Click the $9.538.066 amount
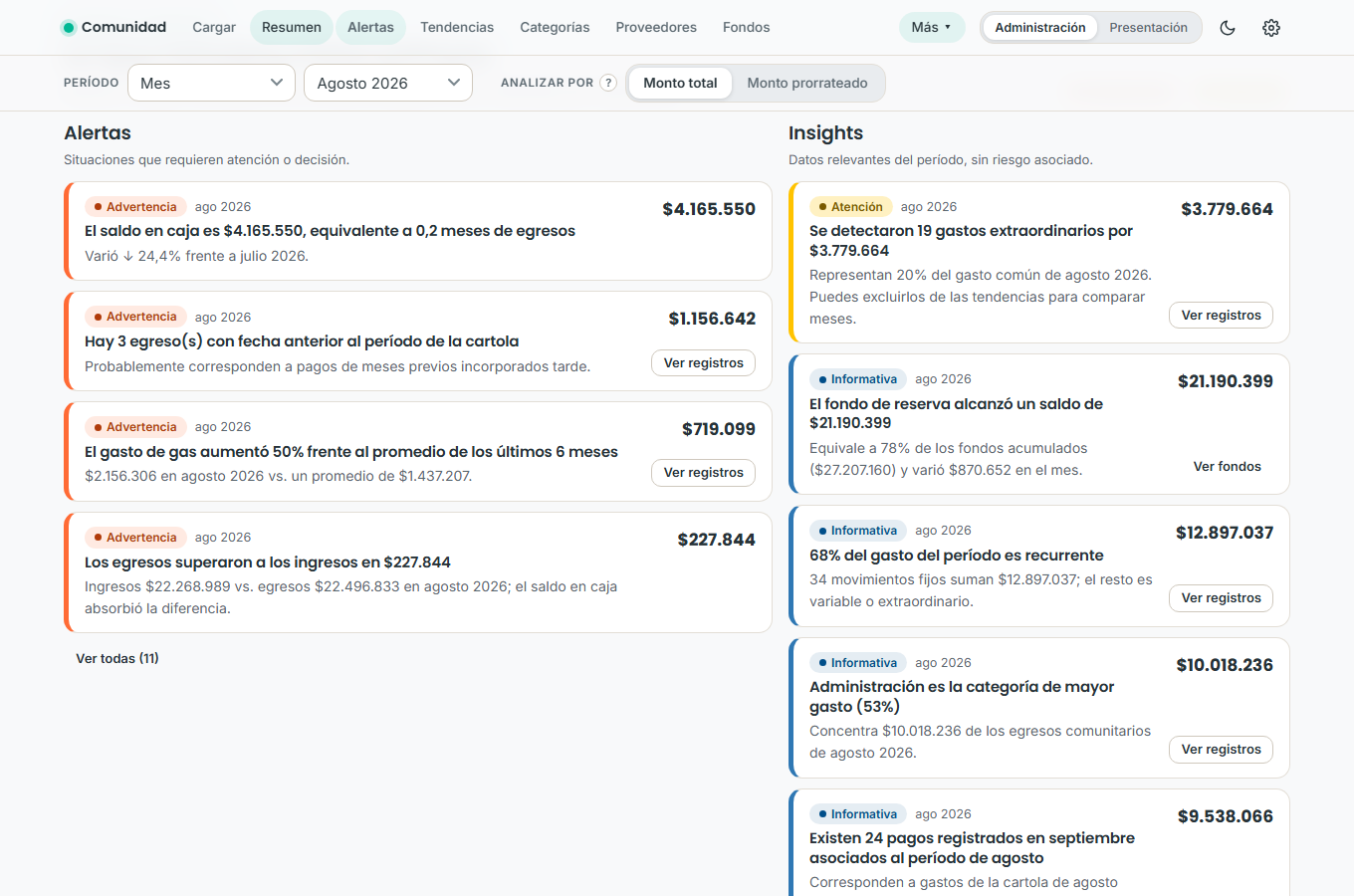Screen dimensions: 1354x896 point(1226,816)
